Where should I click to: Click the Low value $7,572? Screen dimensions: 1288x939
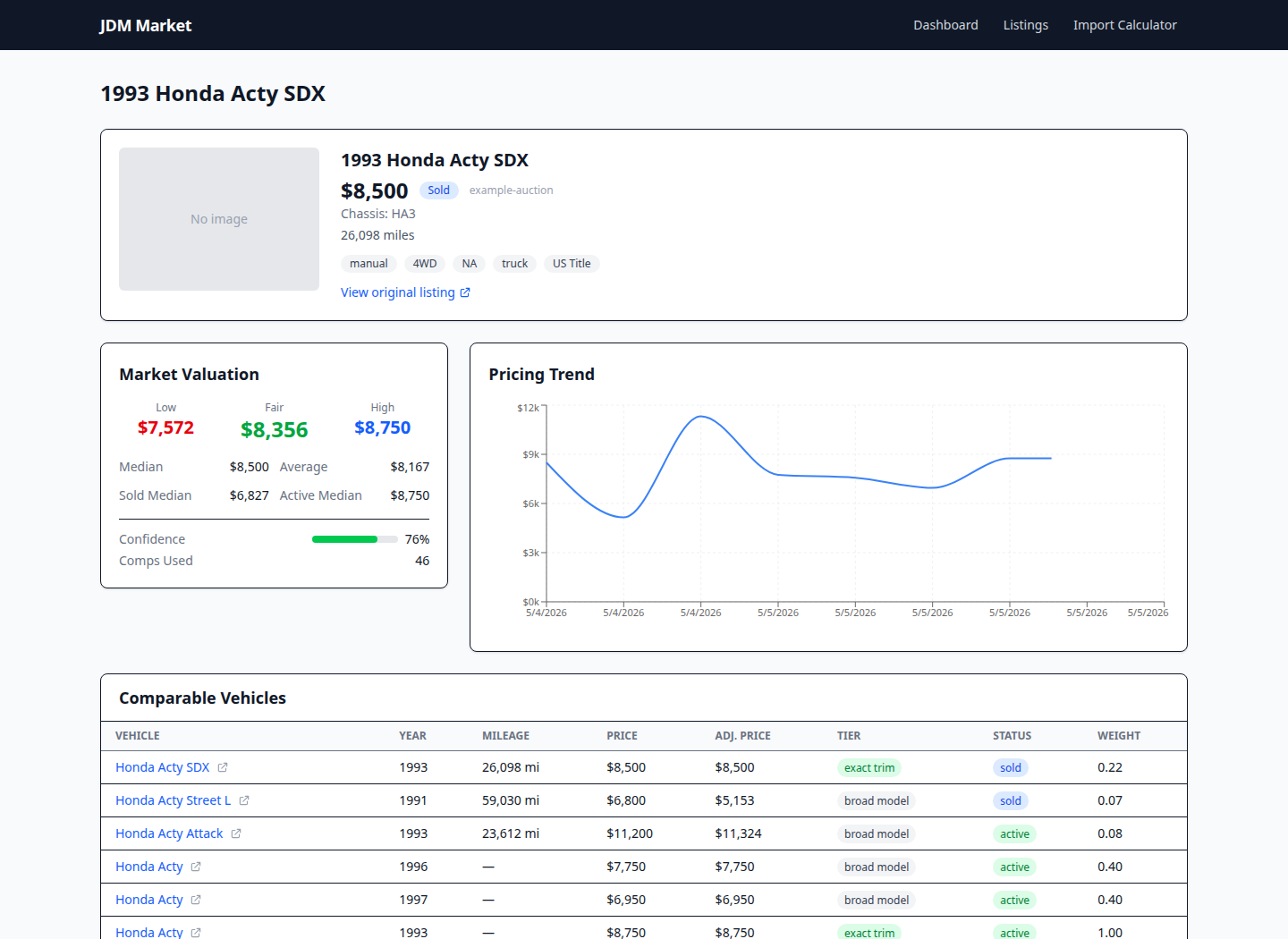[x=165, y=427]
